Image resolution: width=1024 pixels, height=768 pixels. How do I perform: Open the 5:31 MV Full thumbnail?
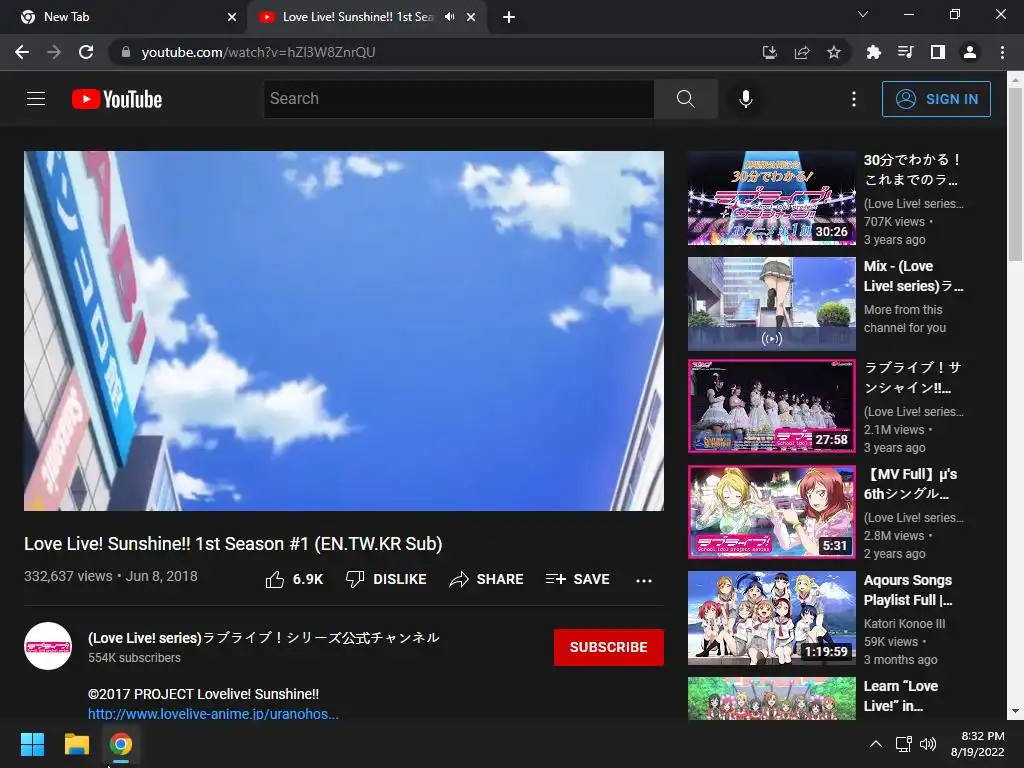click(x=772, y=512)
